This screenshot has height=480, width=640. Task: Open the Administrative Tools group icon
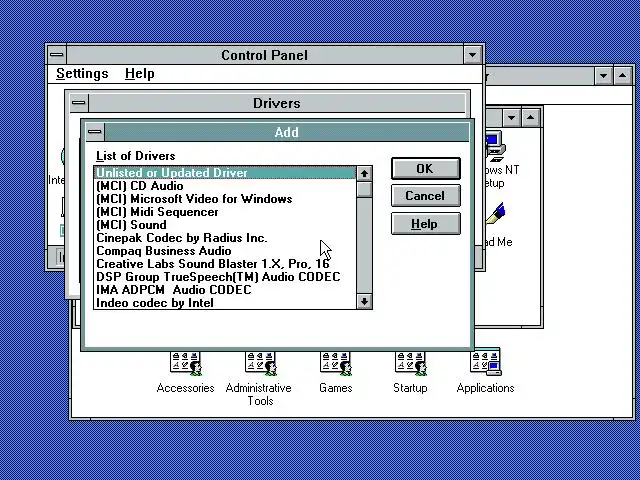coord(261,363)
